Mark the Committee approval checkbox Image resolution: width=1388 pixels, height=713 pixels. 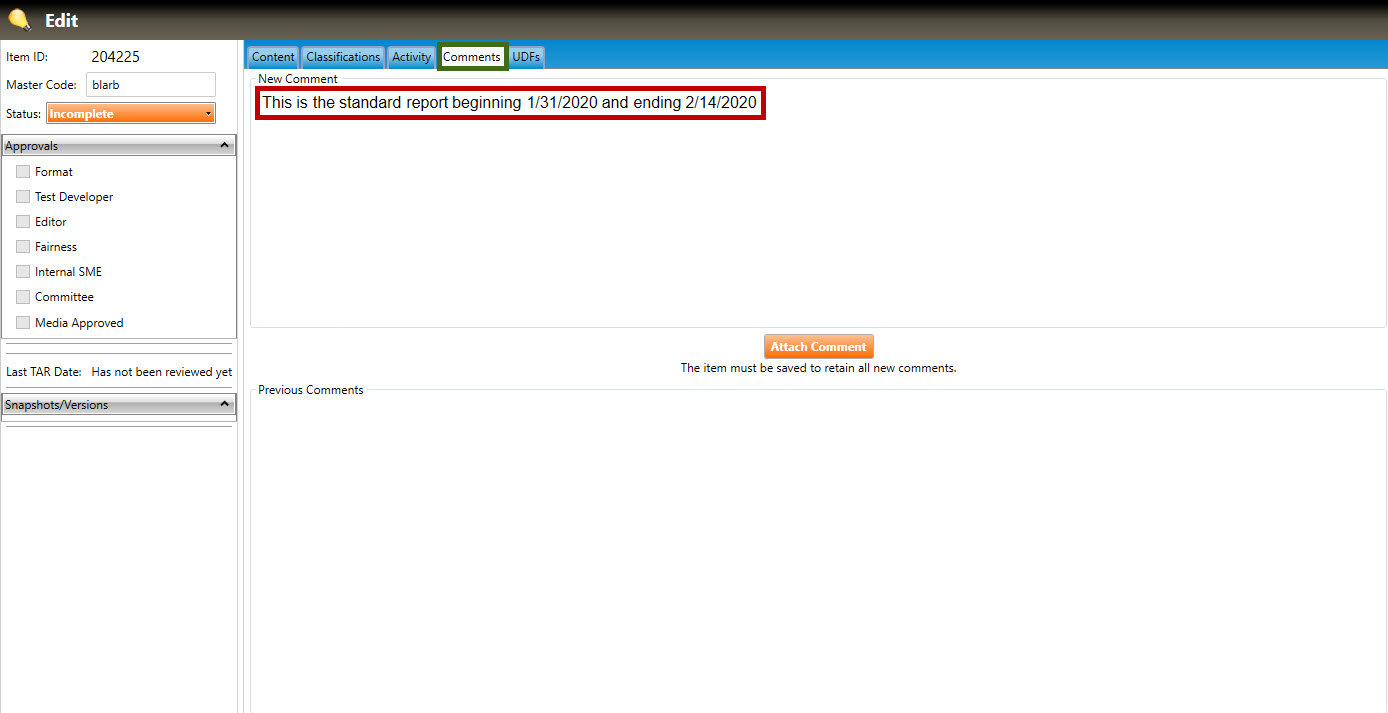[23, 297]
